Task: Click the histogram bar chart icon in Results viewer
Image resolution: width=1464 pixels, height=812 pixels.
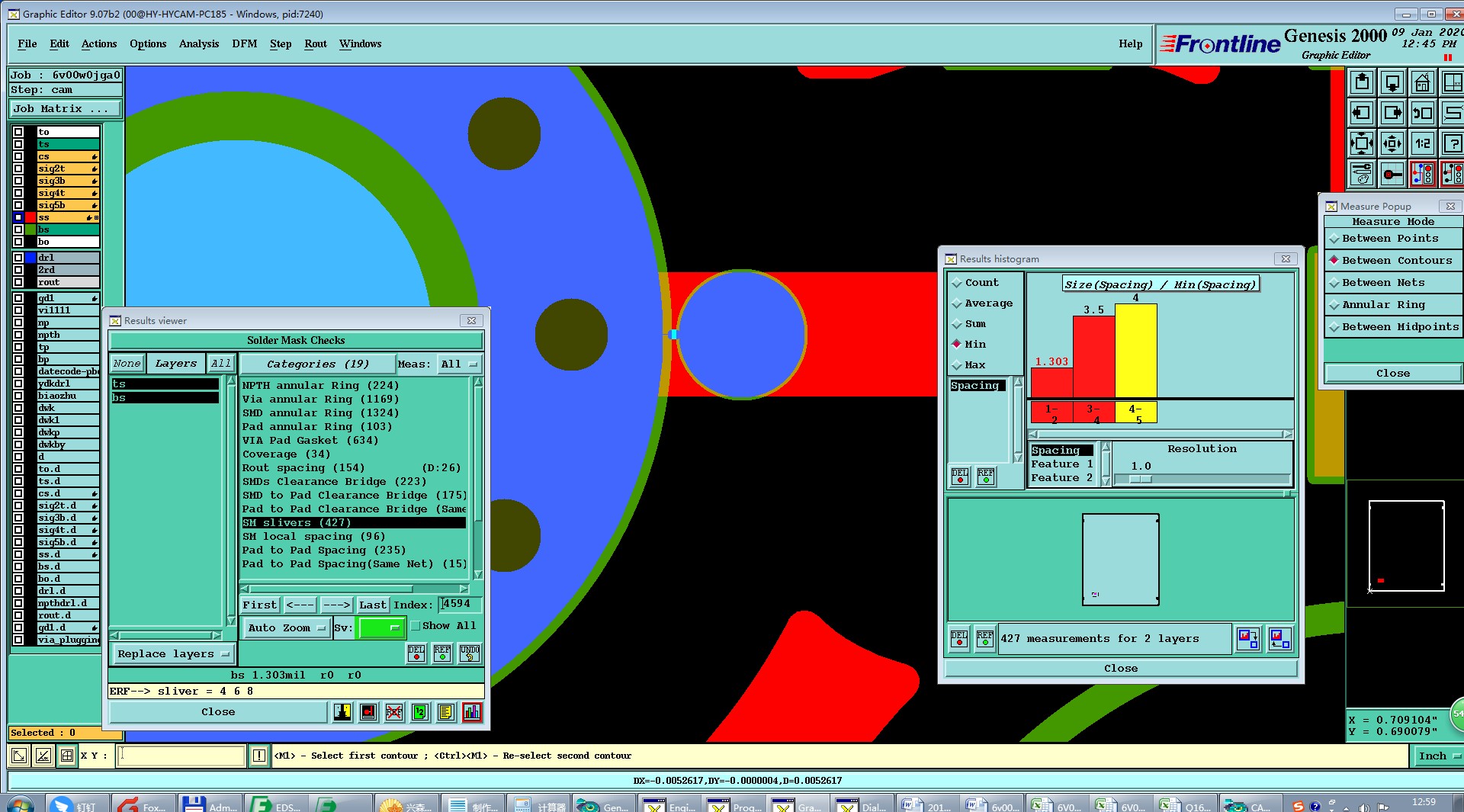Action: coord(473,712)
